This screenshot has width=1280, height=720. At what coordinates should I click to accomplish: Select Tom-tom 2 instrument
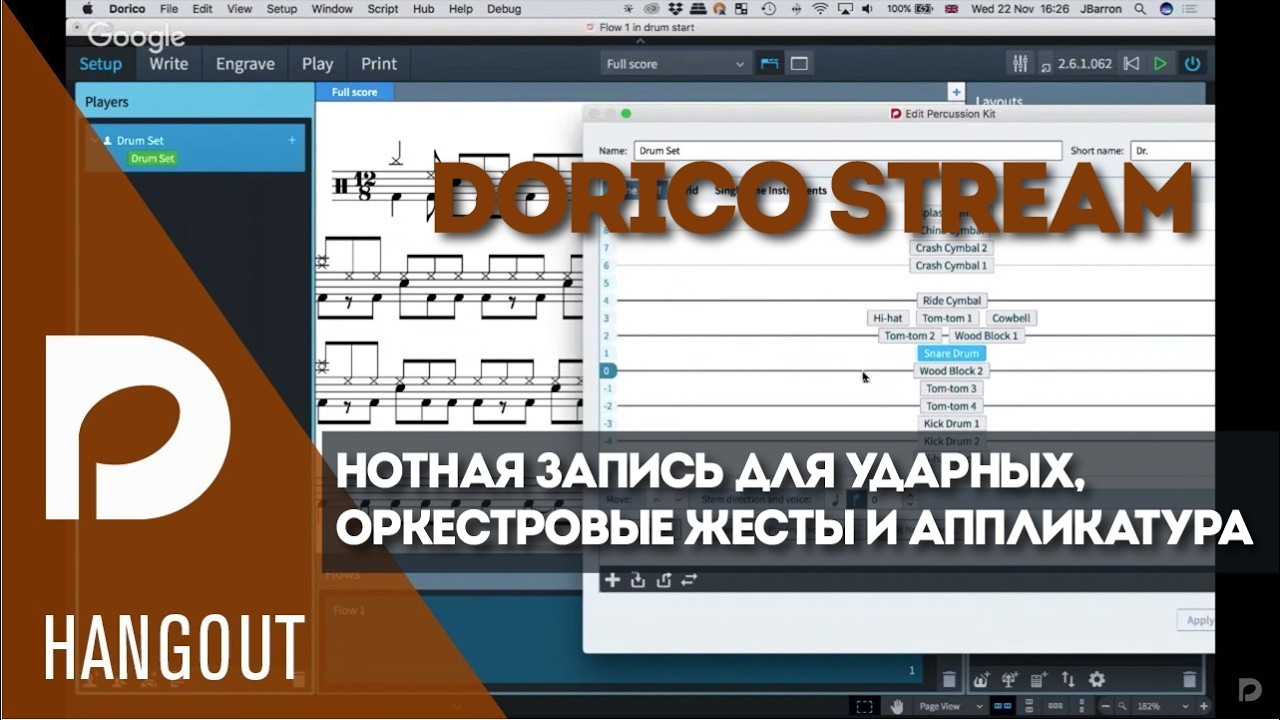click(x=910, y=336)
